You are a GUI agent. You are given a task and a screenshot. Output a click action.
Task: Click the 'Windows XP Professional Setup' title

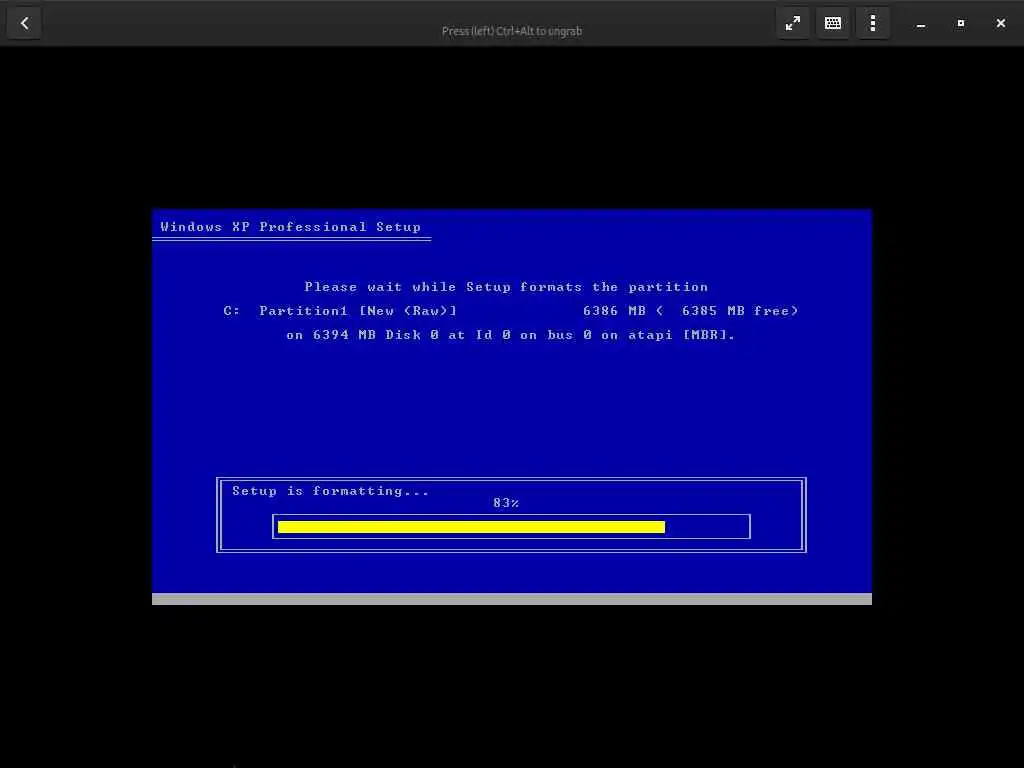coord(291,227)
